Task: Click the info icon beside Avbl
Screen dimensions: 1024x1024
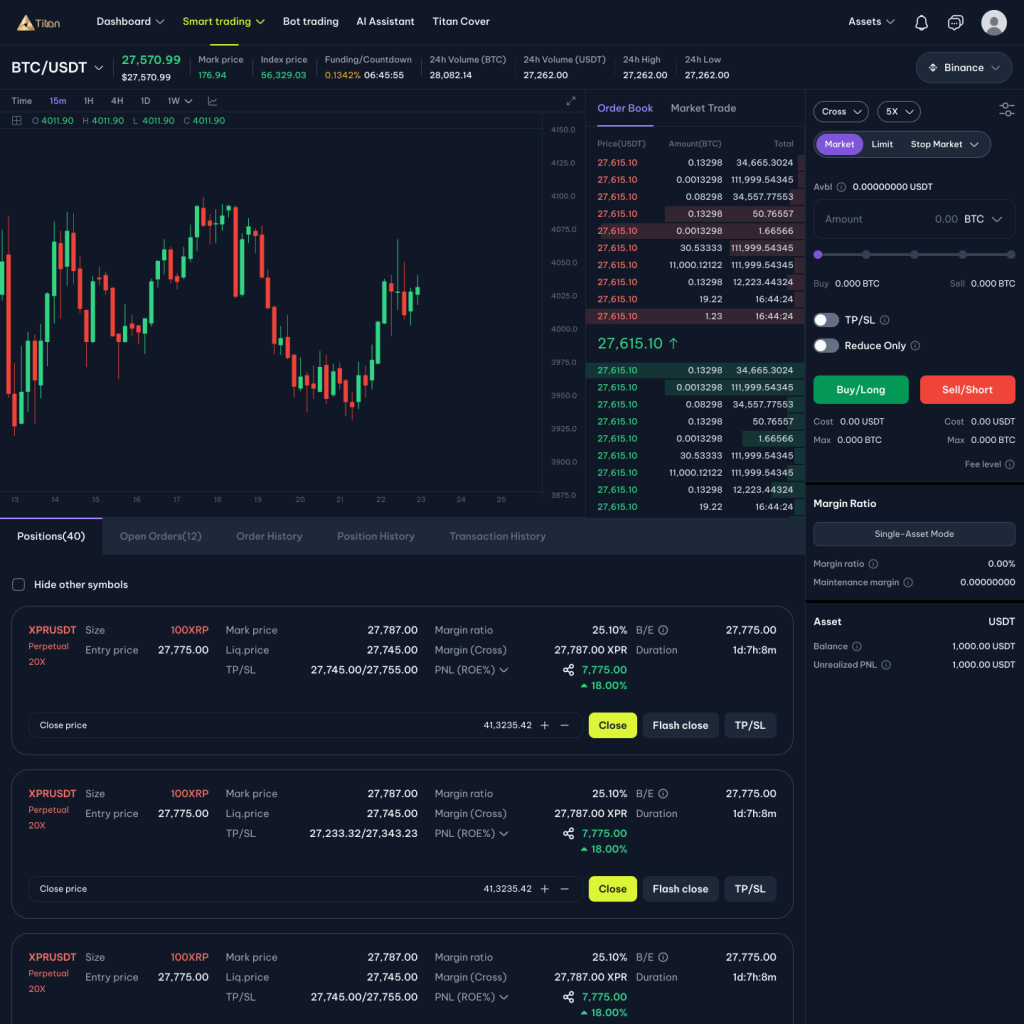Action: (841, 187)
